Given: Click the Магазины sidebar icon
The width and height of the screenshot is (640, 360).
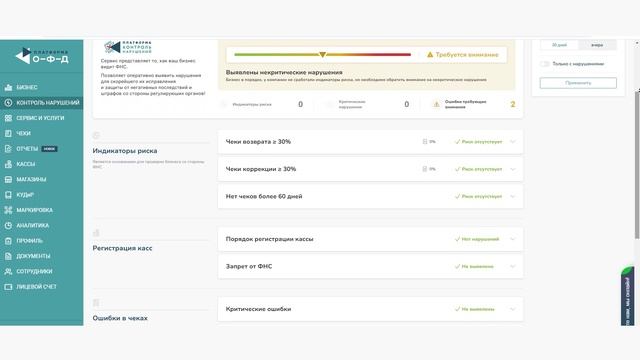Looking at the screenshot, I should coord(8,179).
